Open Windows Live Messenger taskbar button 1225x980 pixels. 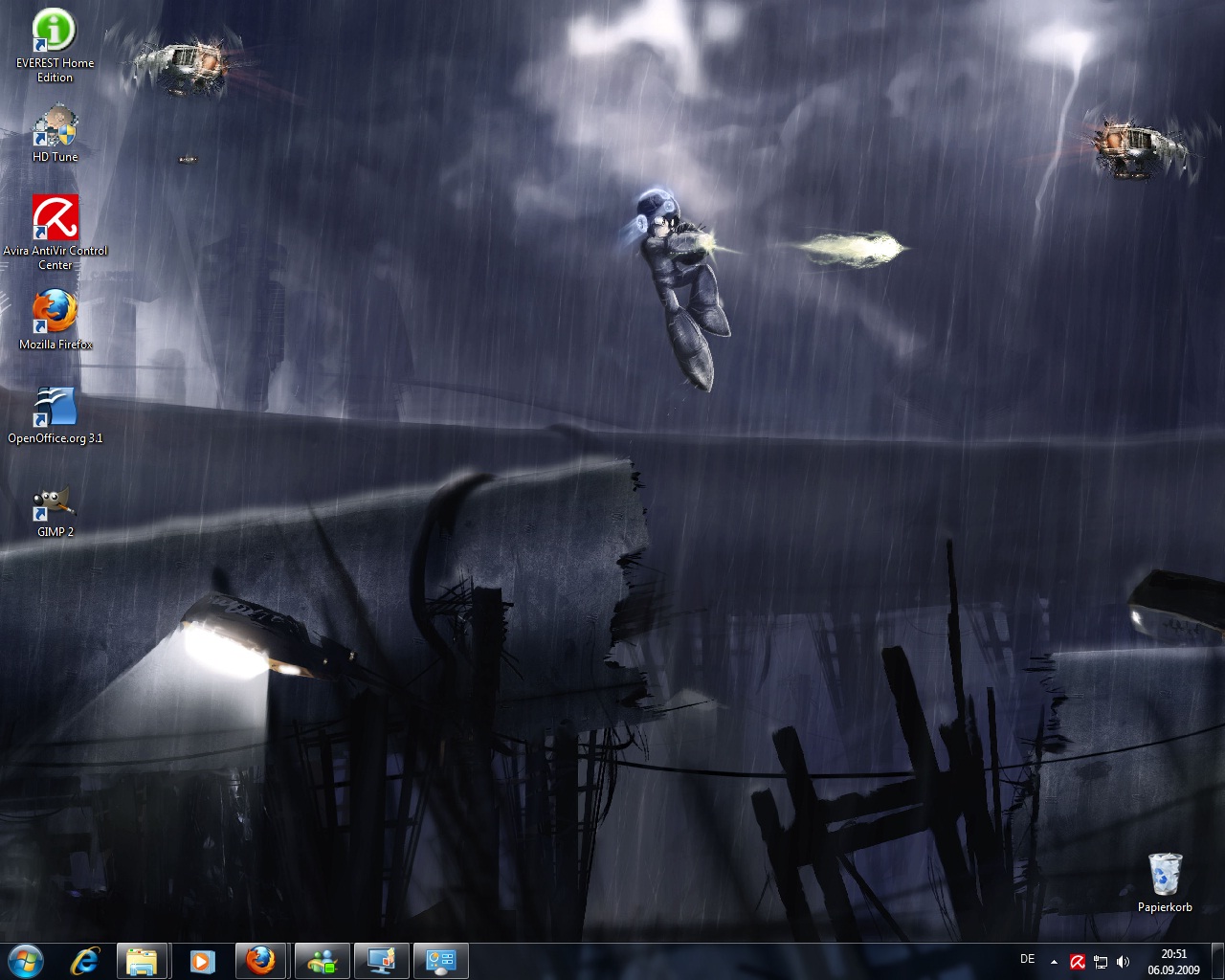tap(323, 961)
